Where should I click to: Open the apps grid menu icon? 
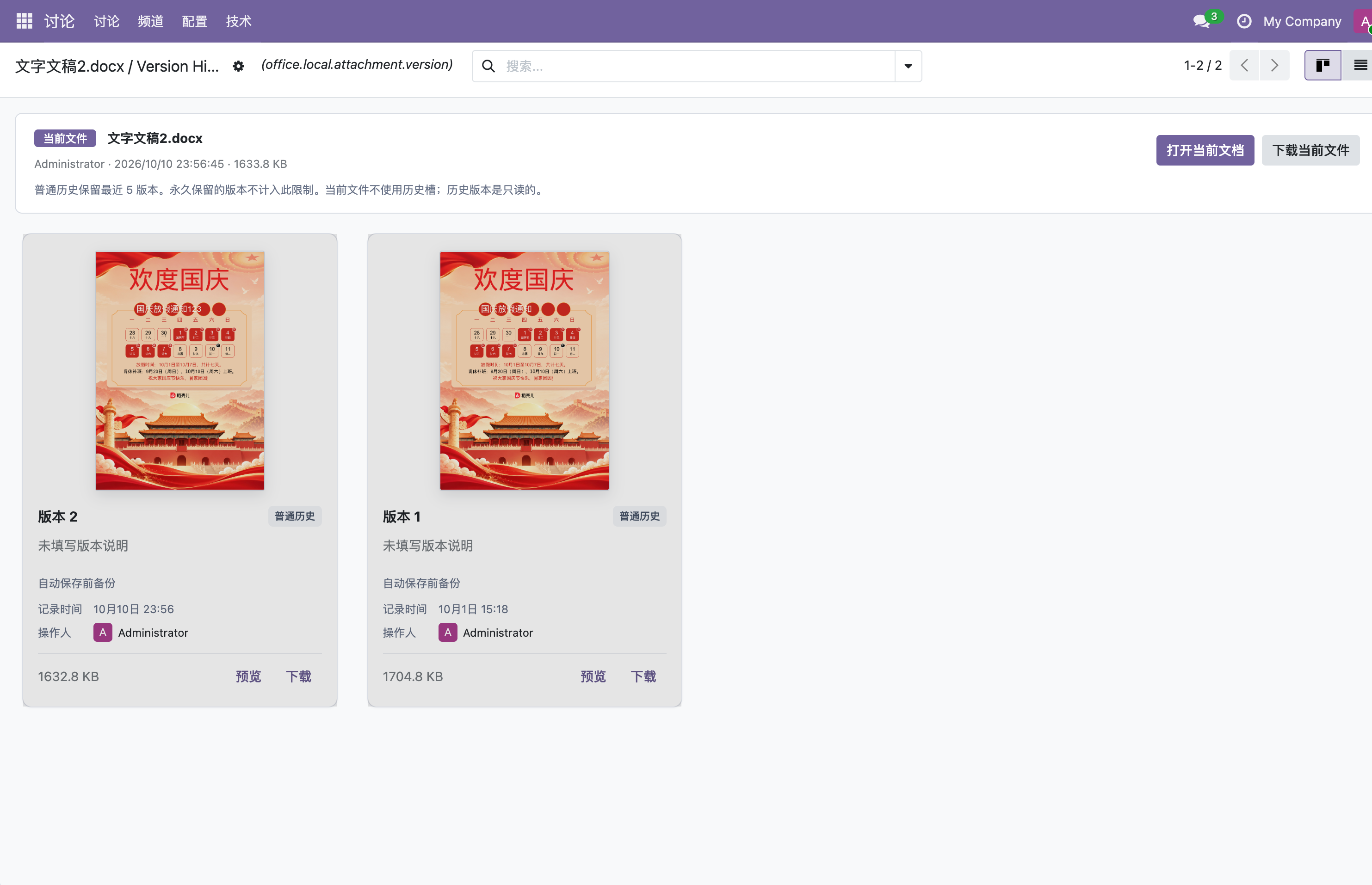24,21
